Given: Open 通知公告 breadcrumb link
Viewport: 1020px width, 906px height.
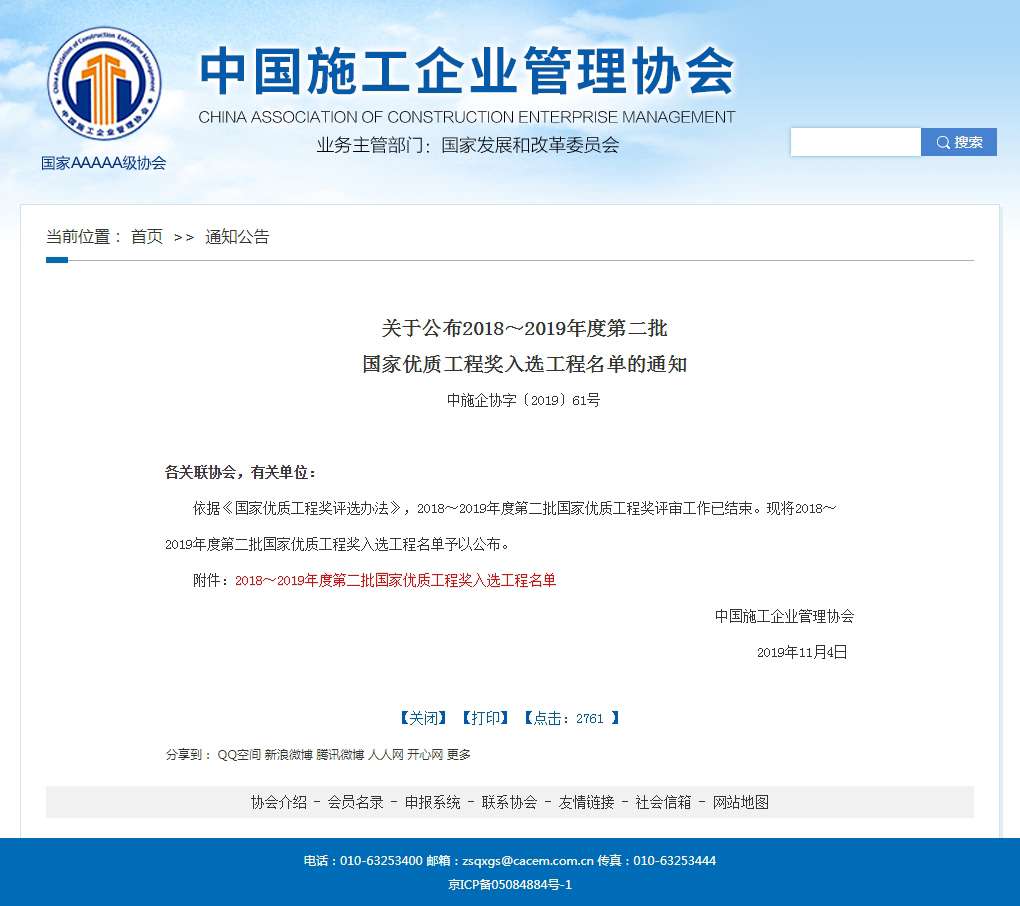Looking at the screenshot, I should [237, 237].
